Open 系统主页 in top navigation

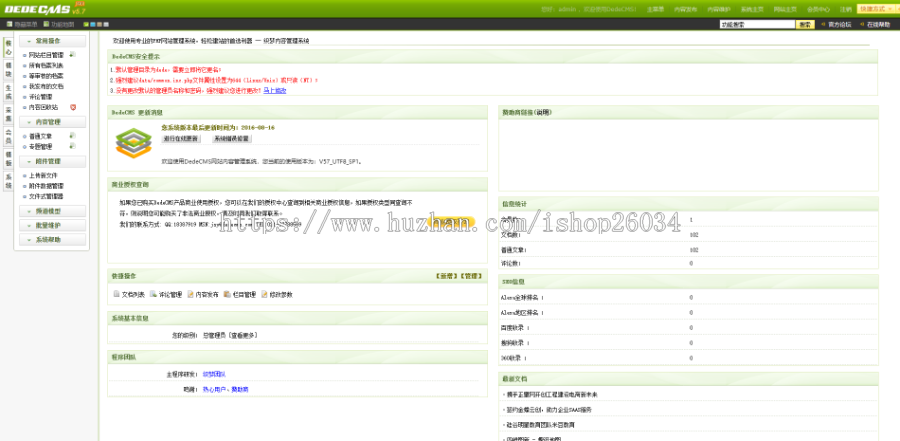coord(752,9)
